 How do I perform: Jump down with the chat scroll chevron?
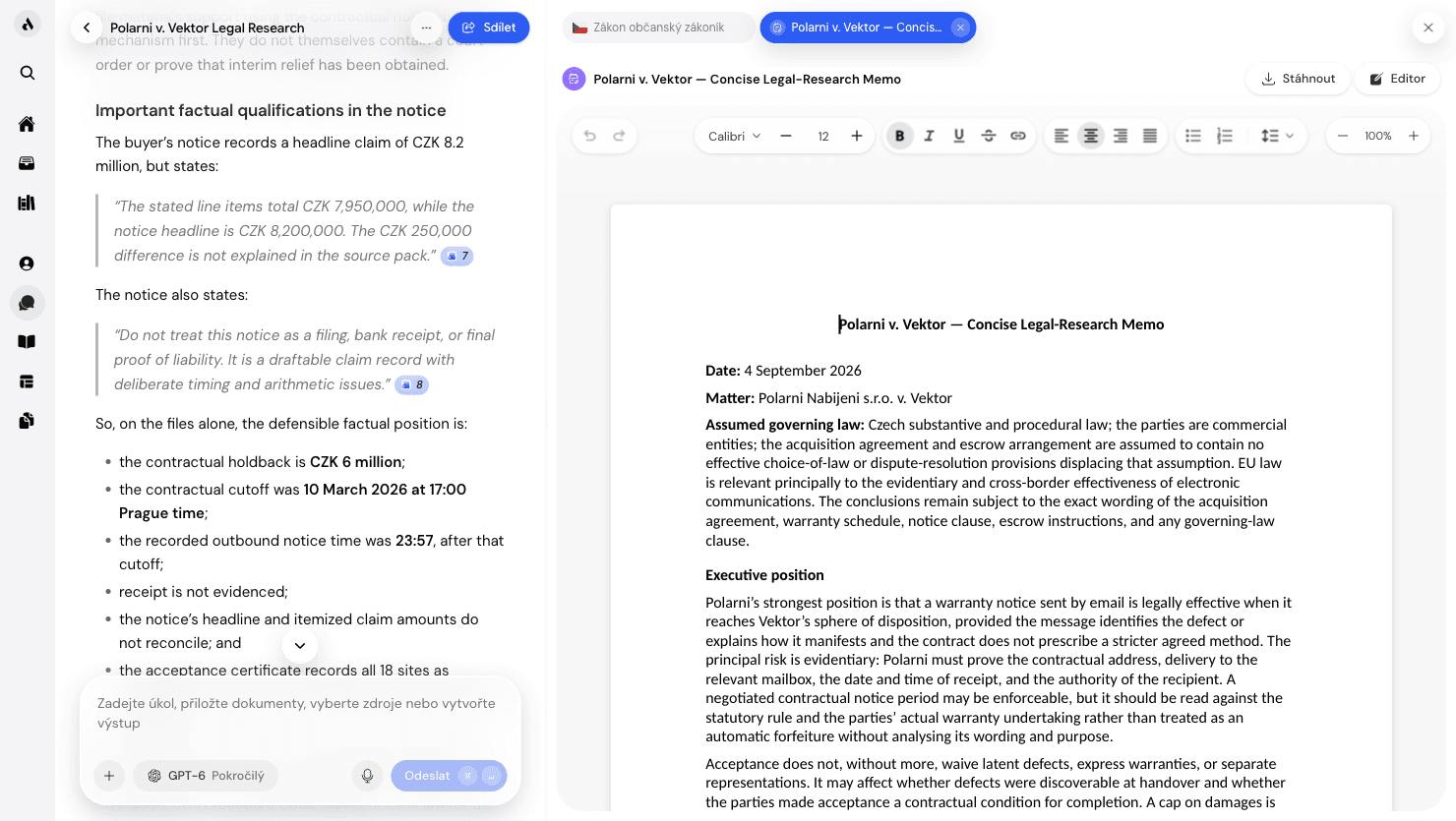(x=300, y=646)
